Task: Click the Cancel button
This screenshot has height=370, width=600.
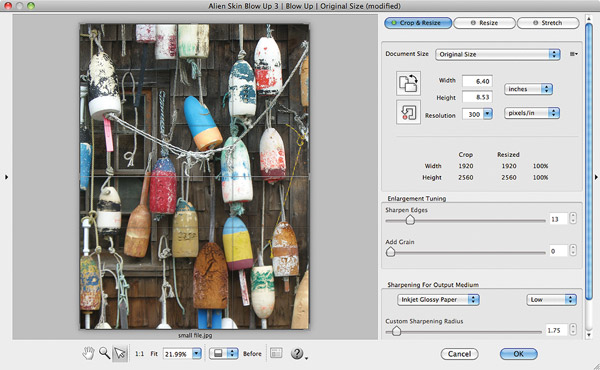Action: 459,354
